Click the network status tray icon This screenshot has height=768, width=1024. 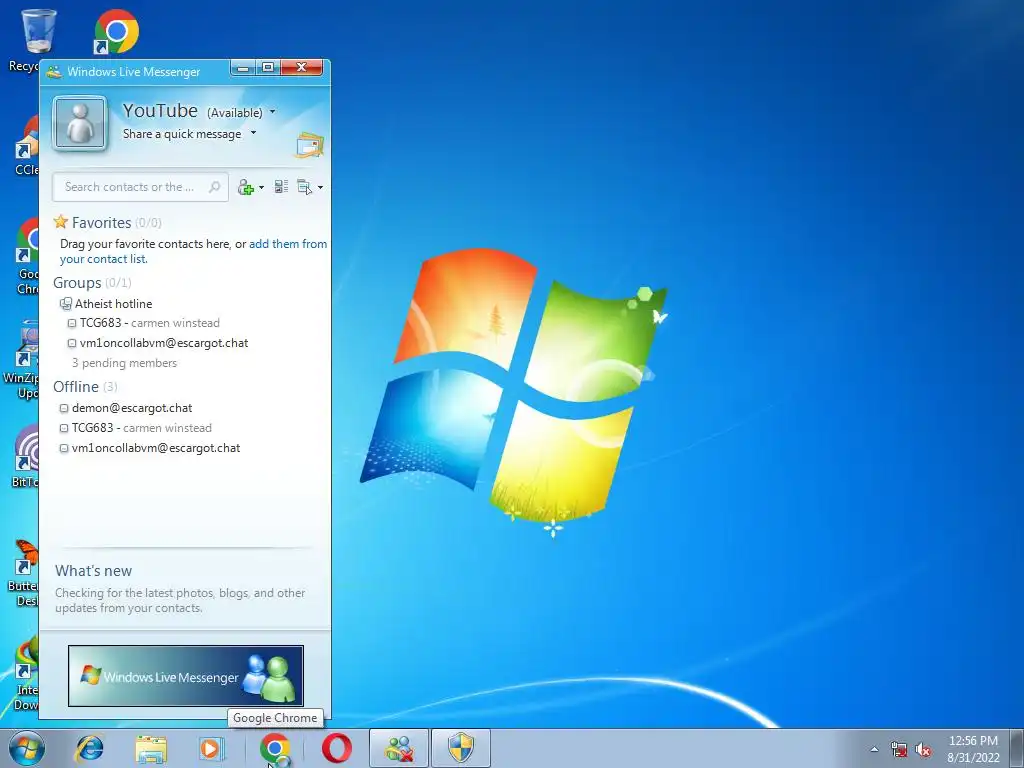tap(899, 749)
